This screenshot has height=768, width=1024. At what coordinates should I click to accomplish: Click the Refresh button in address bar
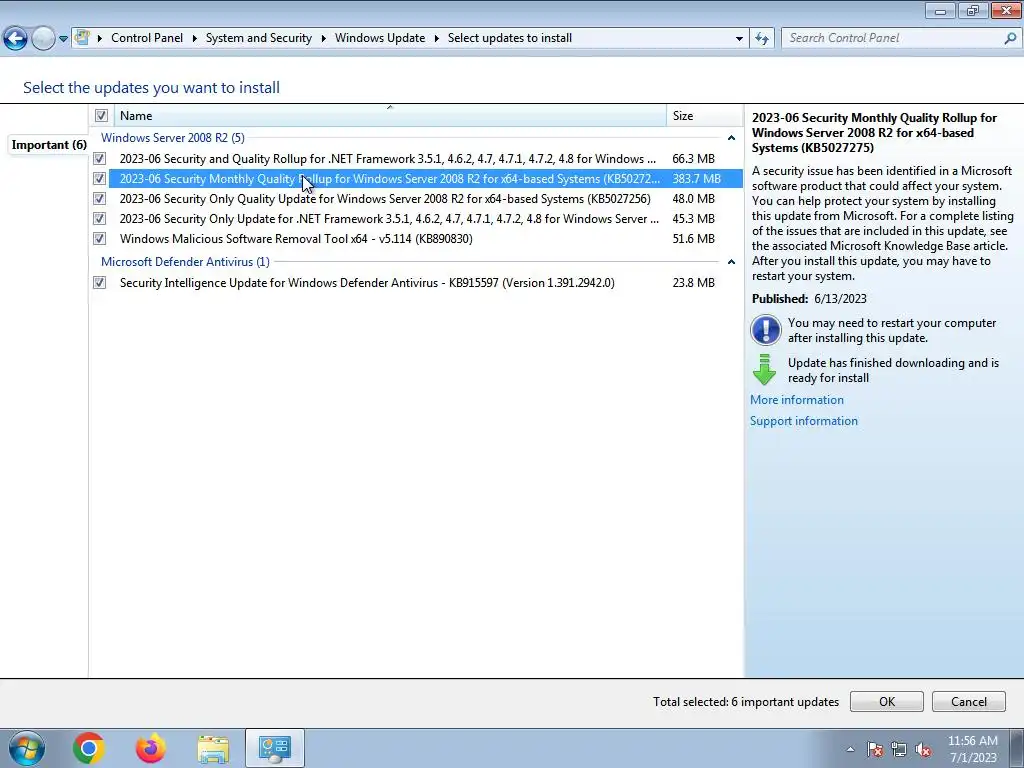pyautogui.click(x=761, y=39)
